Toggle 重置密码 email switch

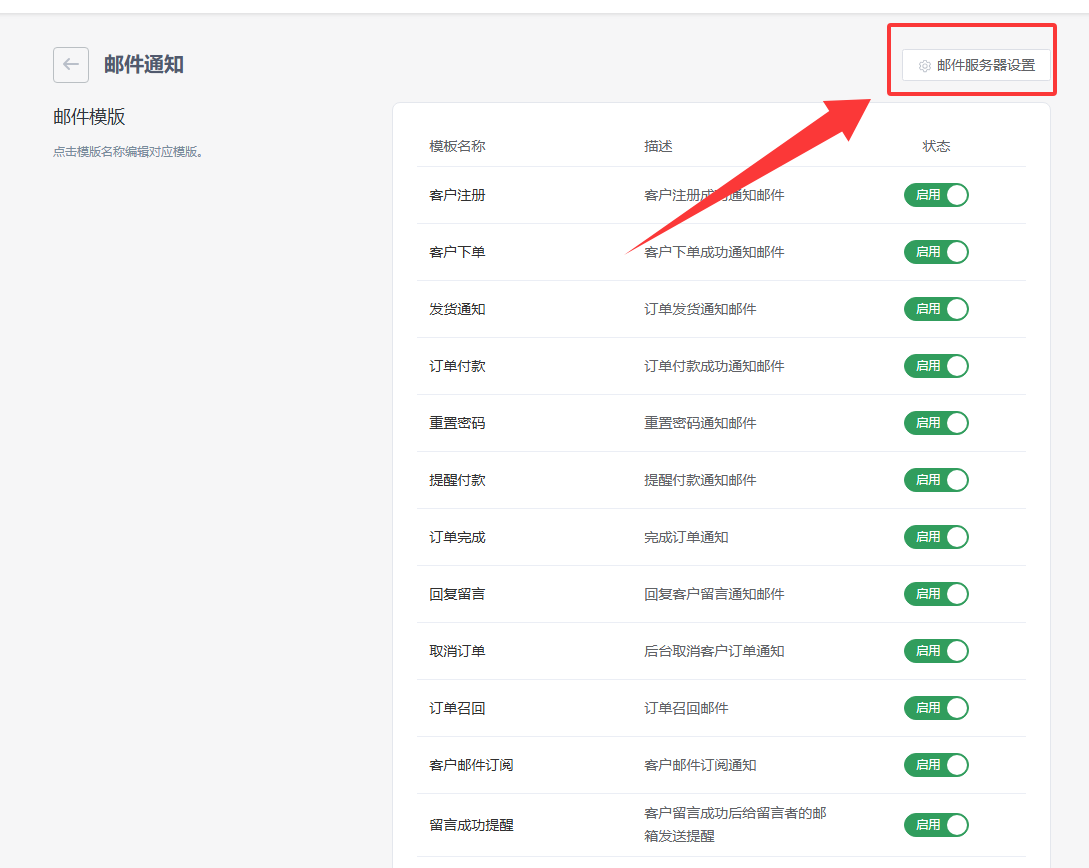(936, 423)
